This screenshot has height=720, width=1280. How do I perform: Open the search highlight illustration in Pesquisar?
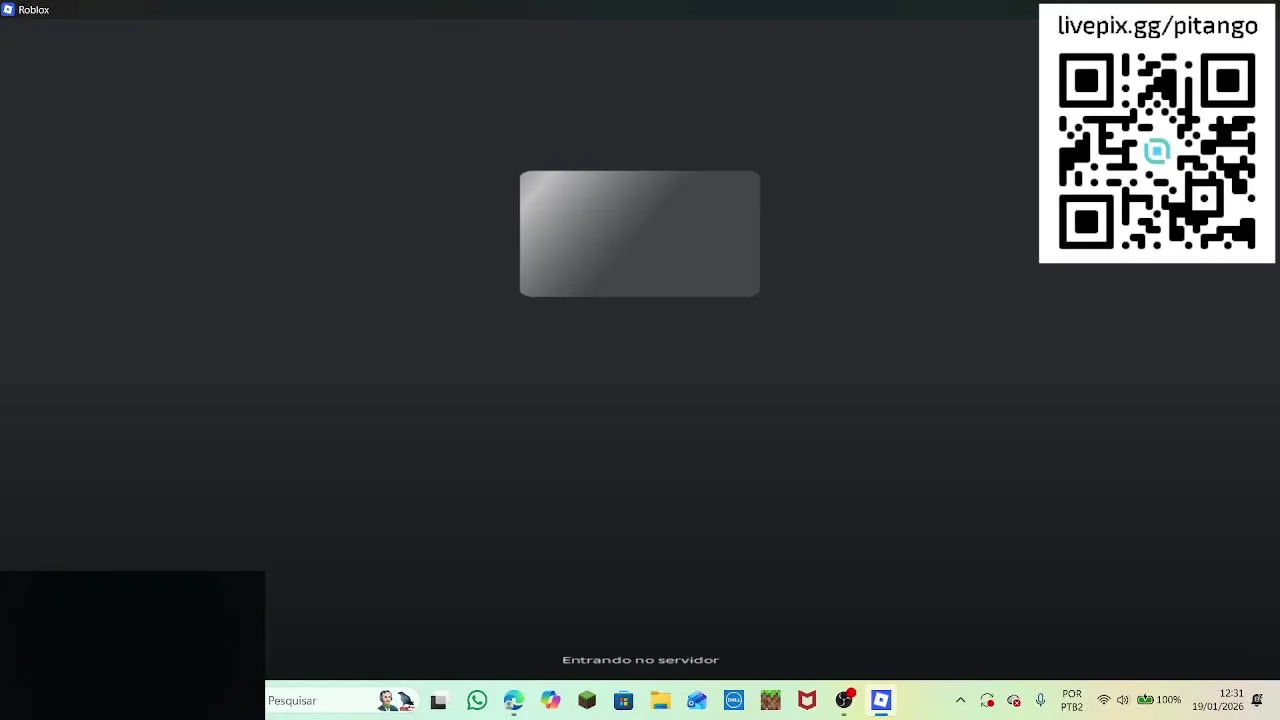click(x=396, y=701)
